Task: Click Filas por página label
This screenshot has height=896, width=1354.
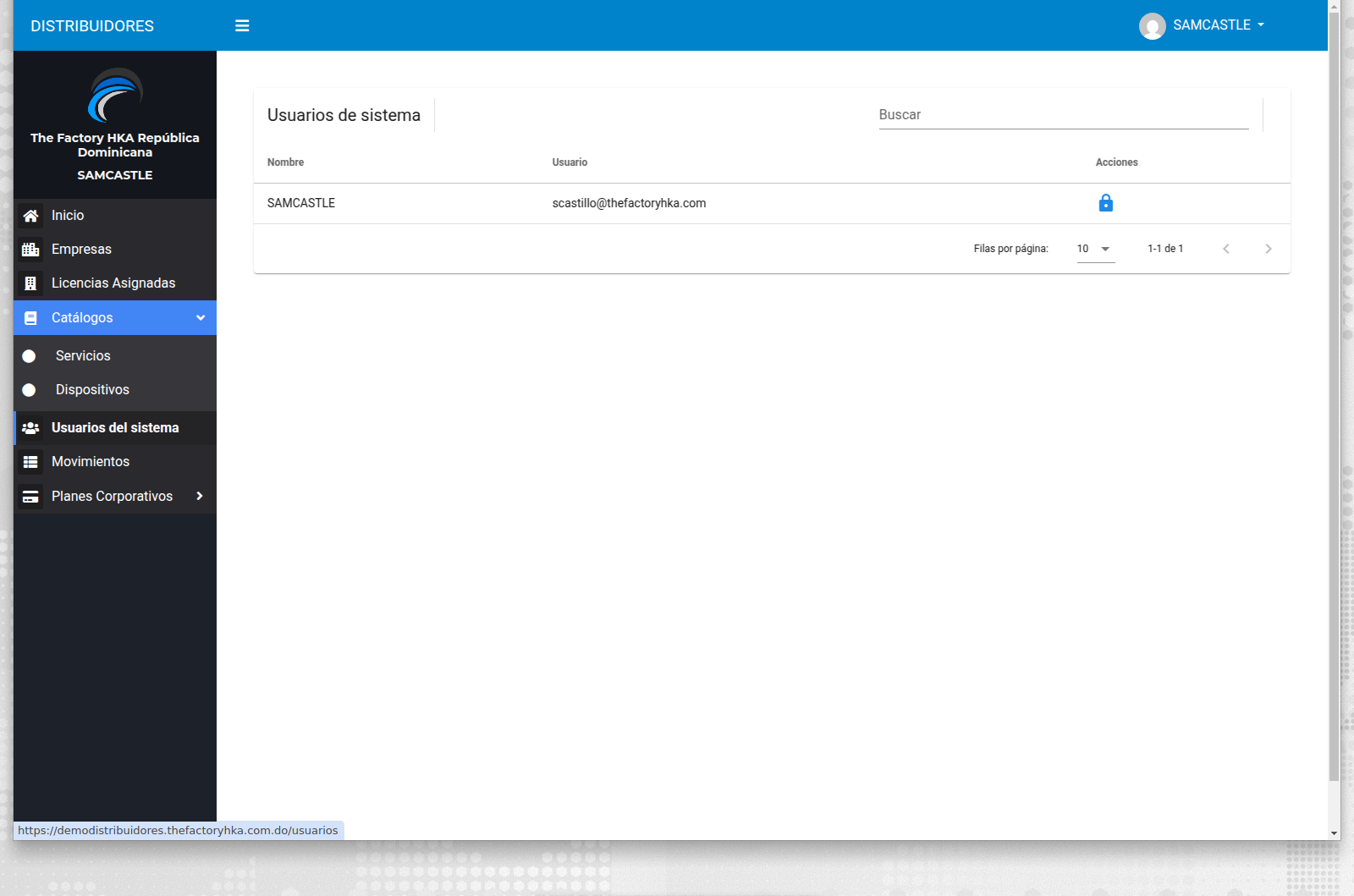Action: coord(1010,249)
